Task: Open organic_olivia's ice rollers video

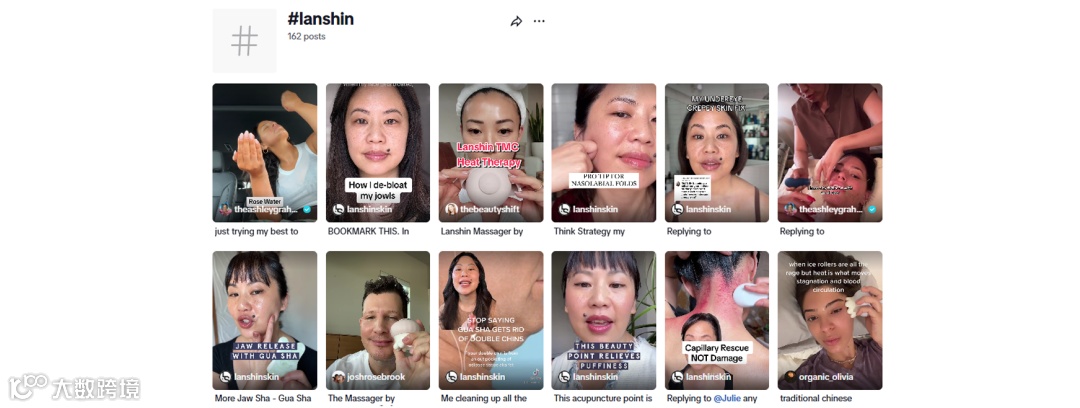Action: click(830, 320)
